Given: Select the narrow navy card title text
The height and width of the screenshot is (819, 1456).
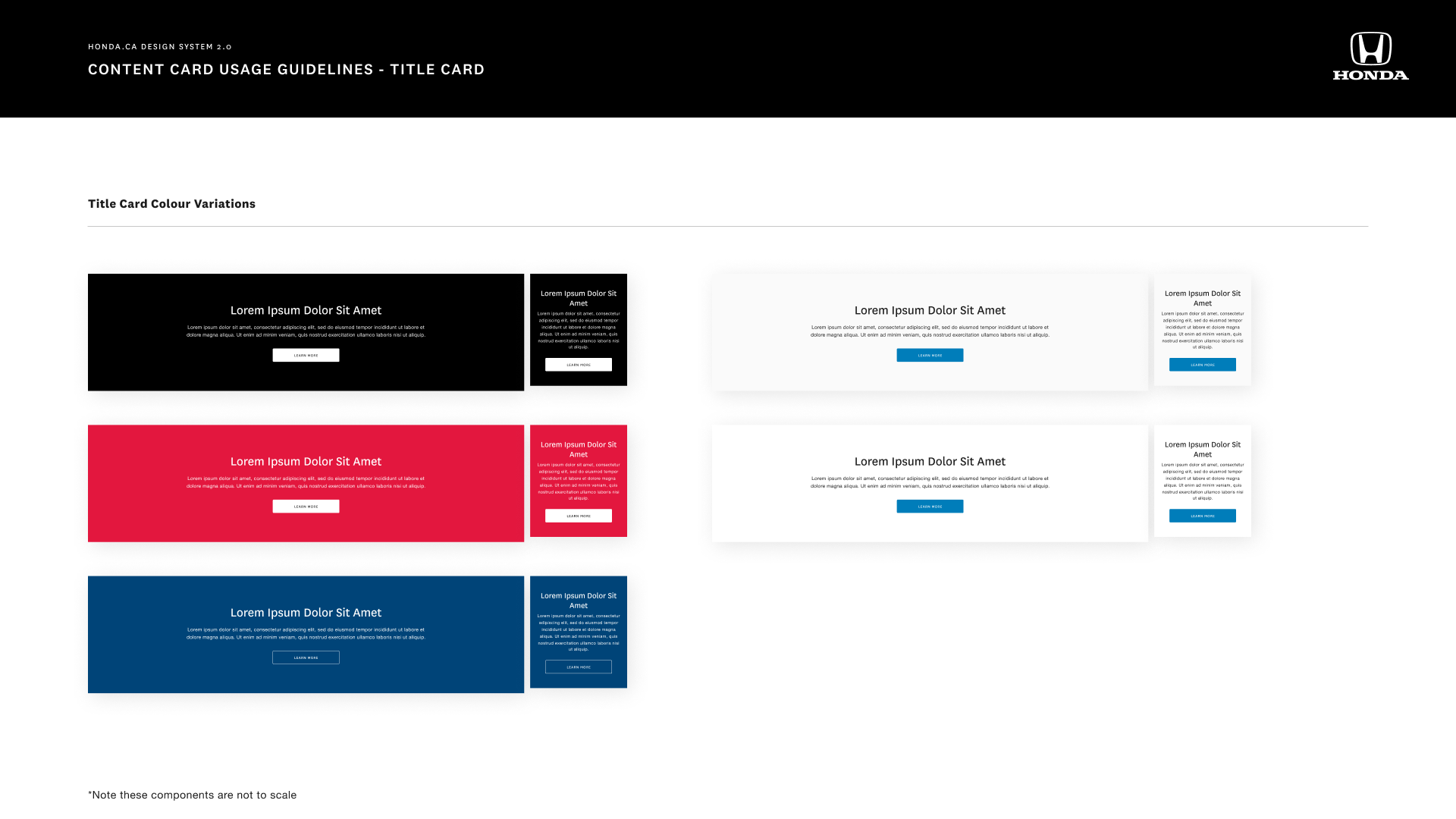Looking at the screenshot, I should (x=579, y=601).
